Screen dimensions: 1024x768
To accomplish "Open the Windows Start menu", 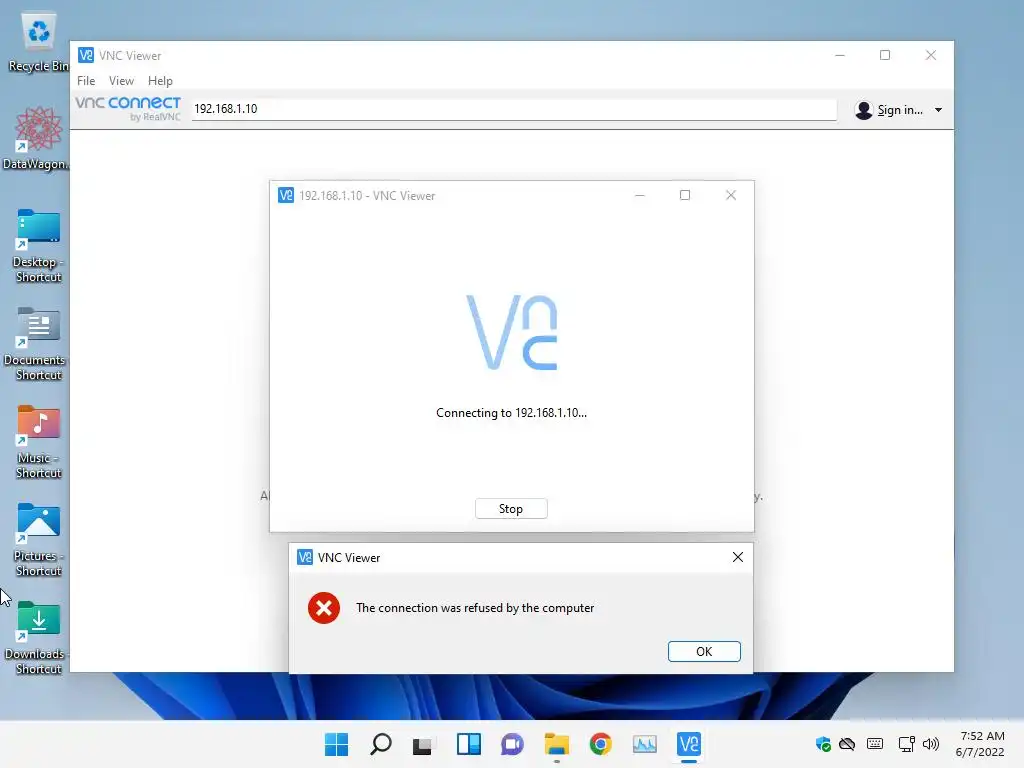I will tap(336, 744).
